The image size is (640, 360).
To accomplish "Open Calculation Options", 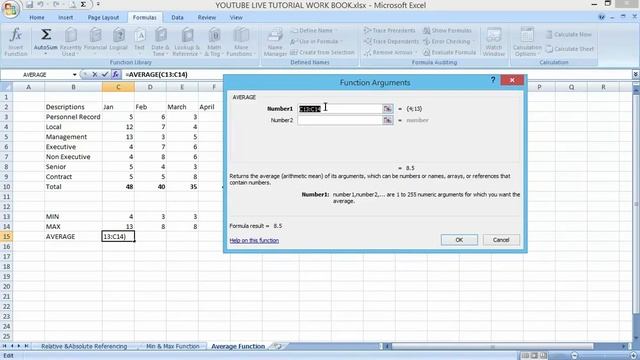I will click(x=527, y=42).
